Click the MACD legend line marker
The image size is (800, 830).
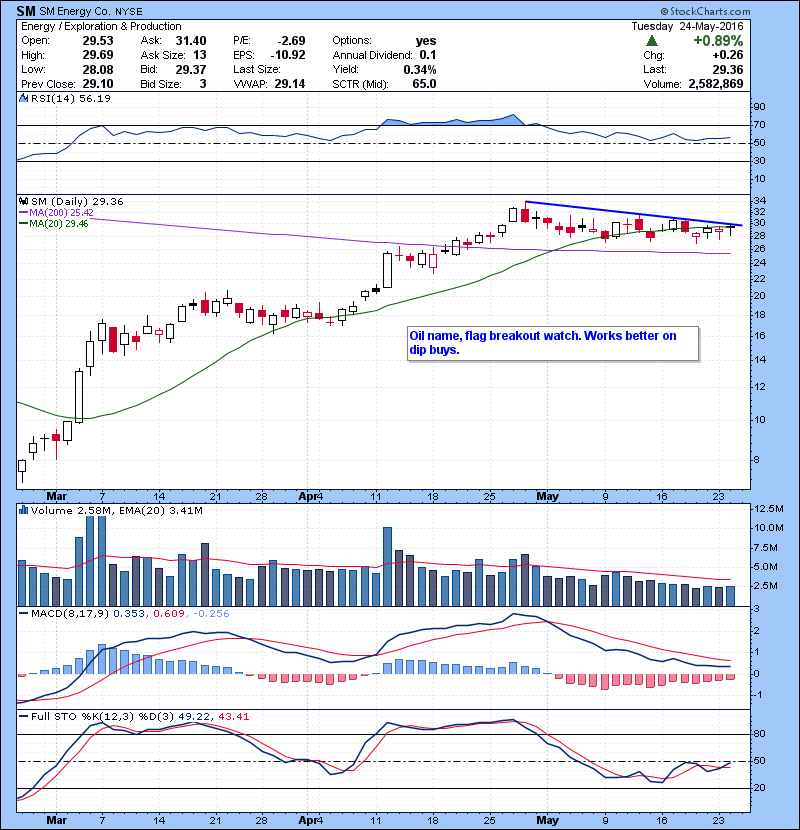click(23, 614)
